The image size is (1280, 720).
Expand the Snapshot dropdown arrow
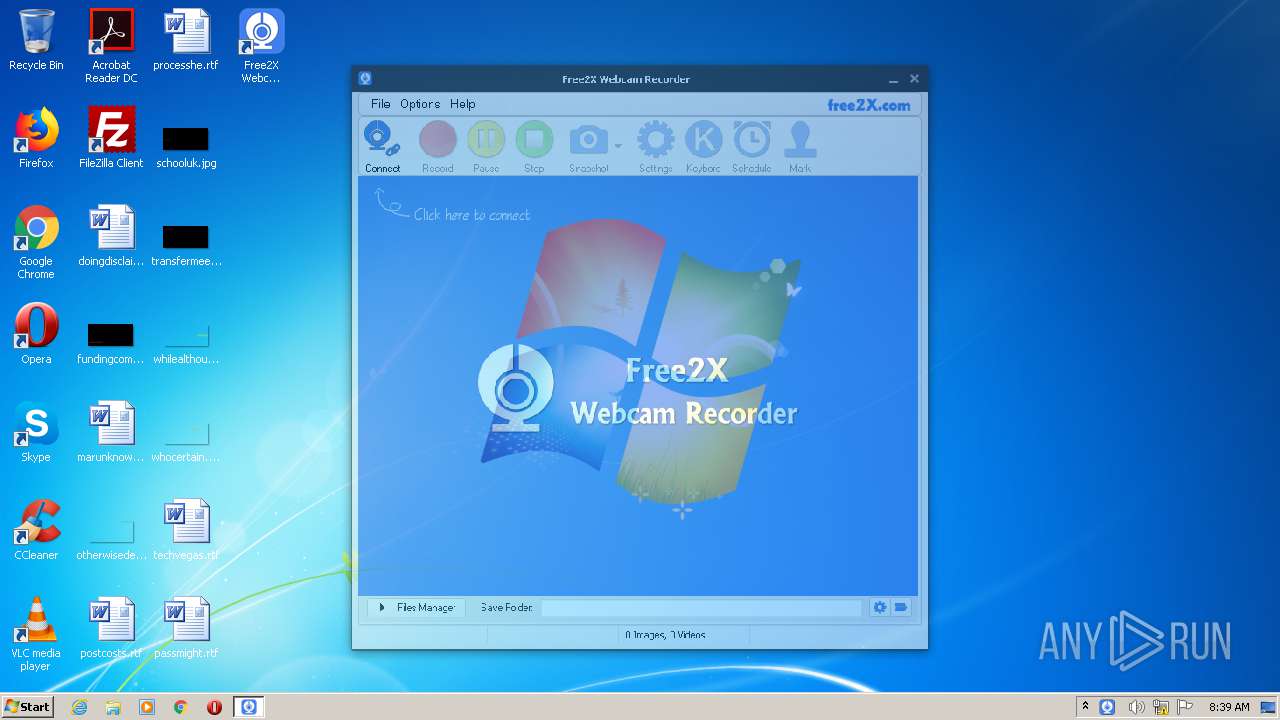click(618, 146)
